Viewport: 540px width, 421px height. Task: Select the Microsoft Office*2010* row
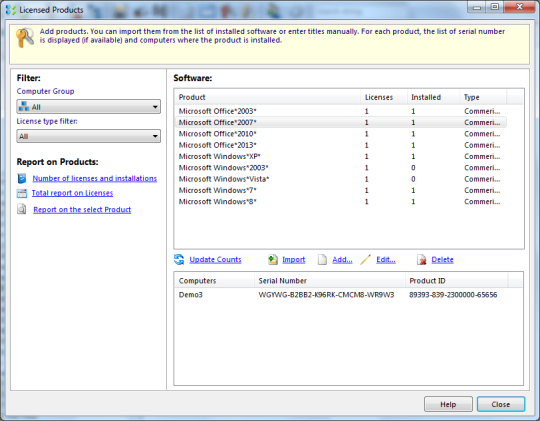coord(341,134)
